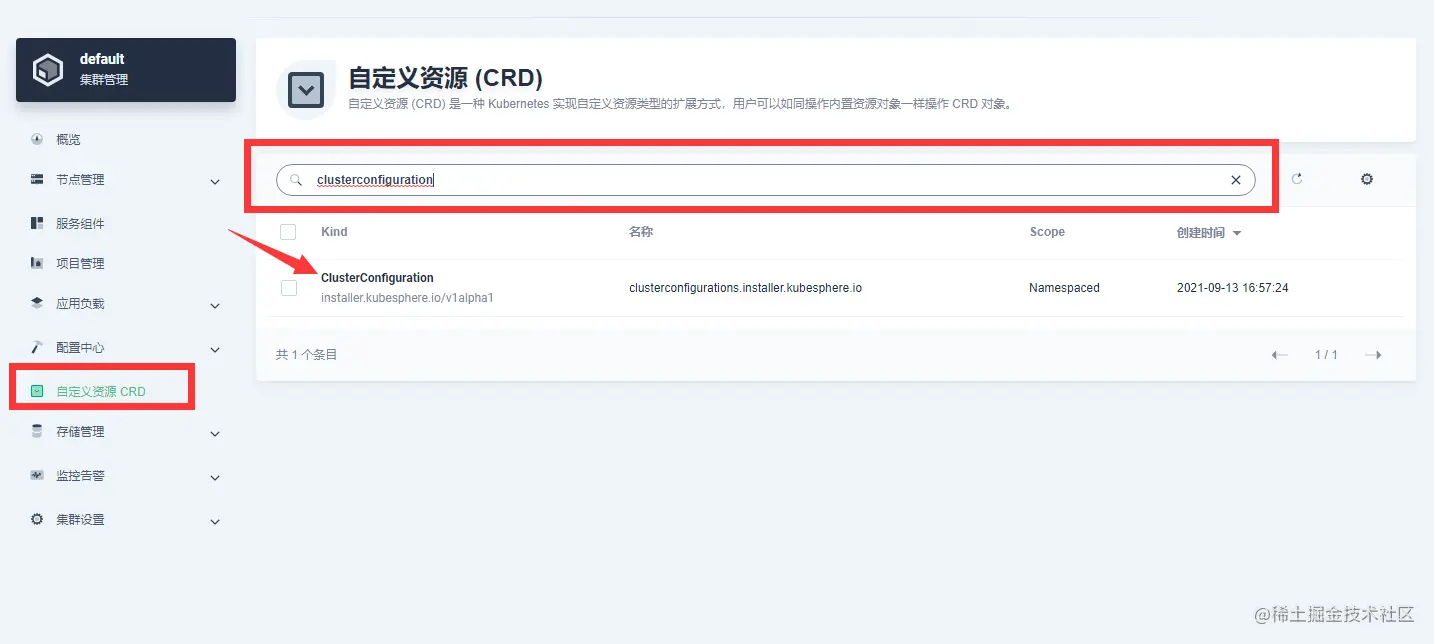
Task: Click the CRD page header icon
Action: tap(305, 90)
